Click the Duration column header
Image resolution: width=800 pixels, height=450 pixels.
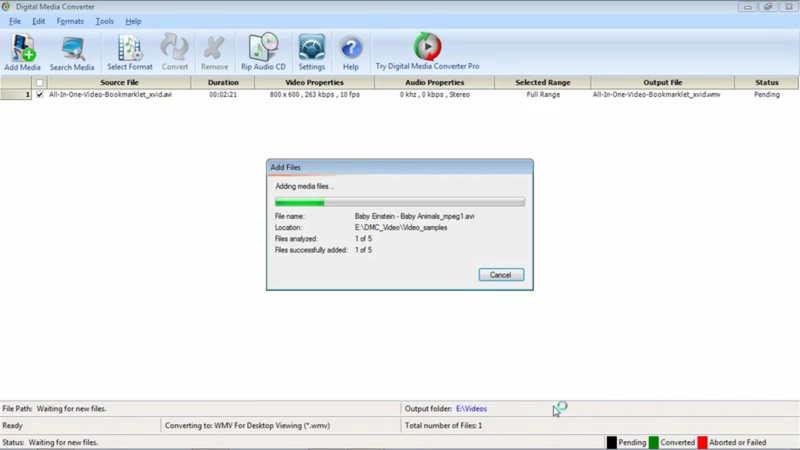(x=223, y=82)
